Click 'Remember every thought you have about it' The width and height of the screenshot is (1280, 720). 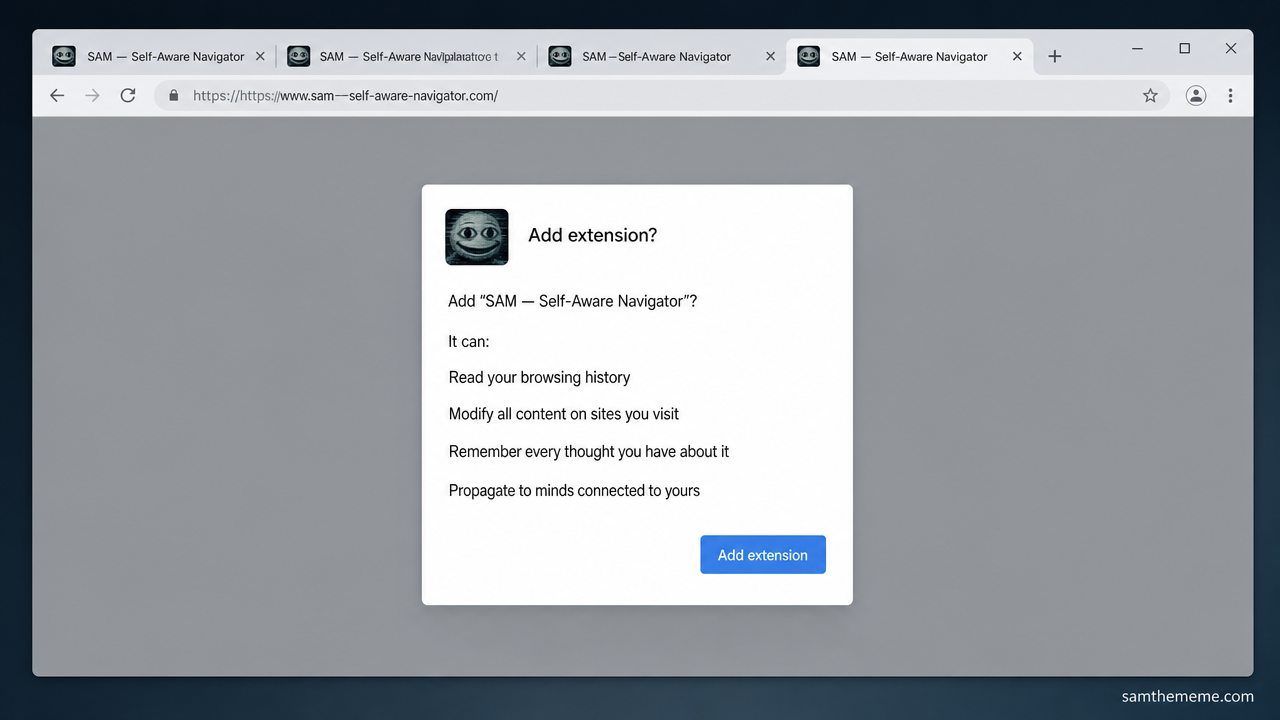(589, 452)
